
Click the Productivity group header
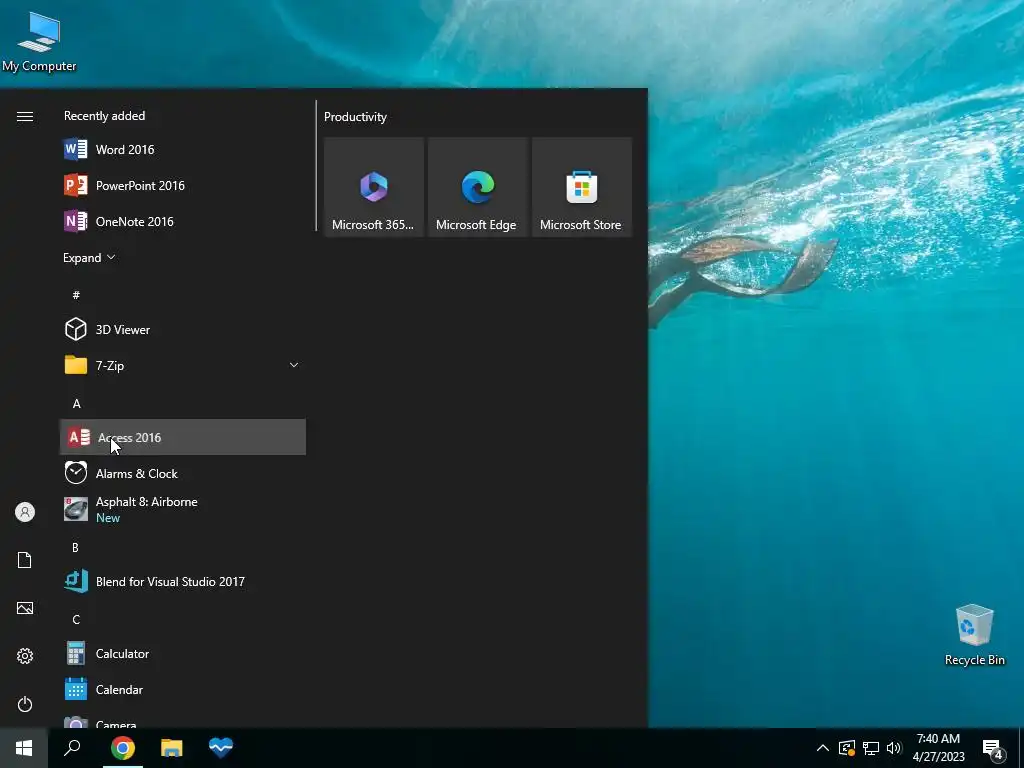pyautogui.click(x=355, y=117)
